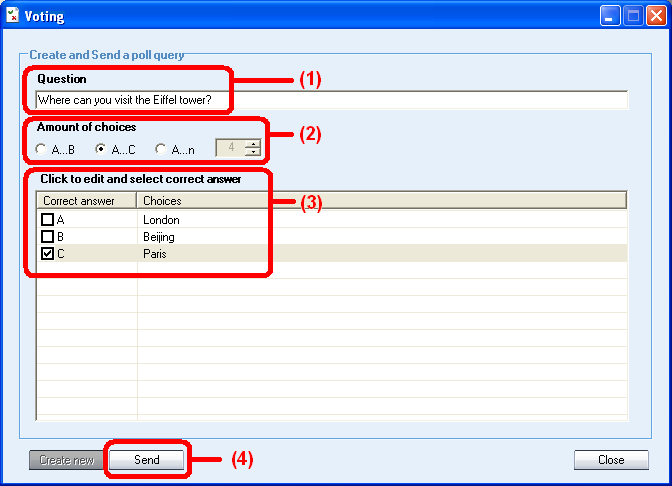Minimize the Voting window

[610, 15]
